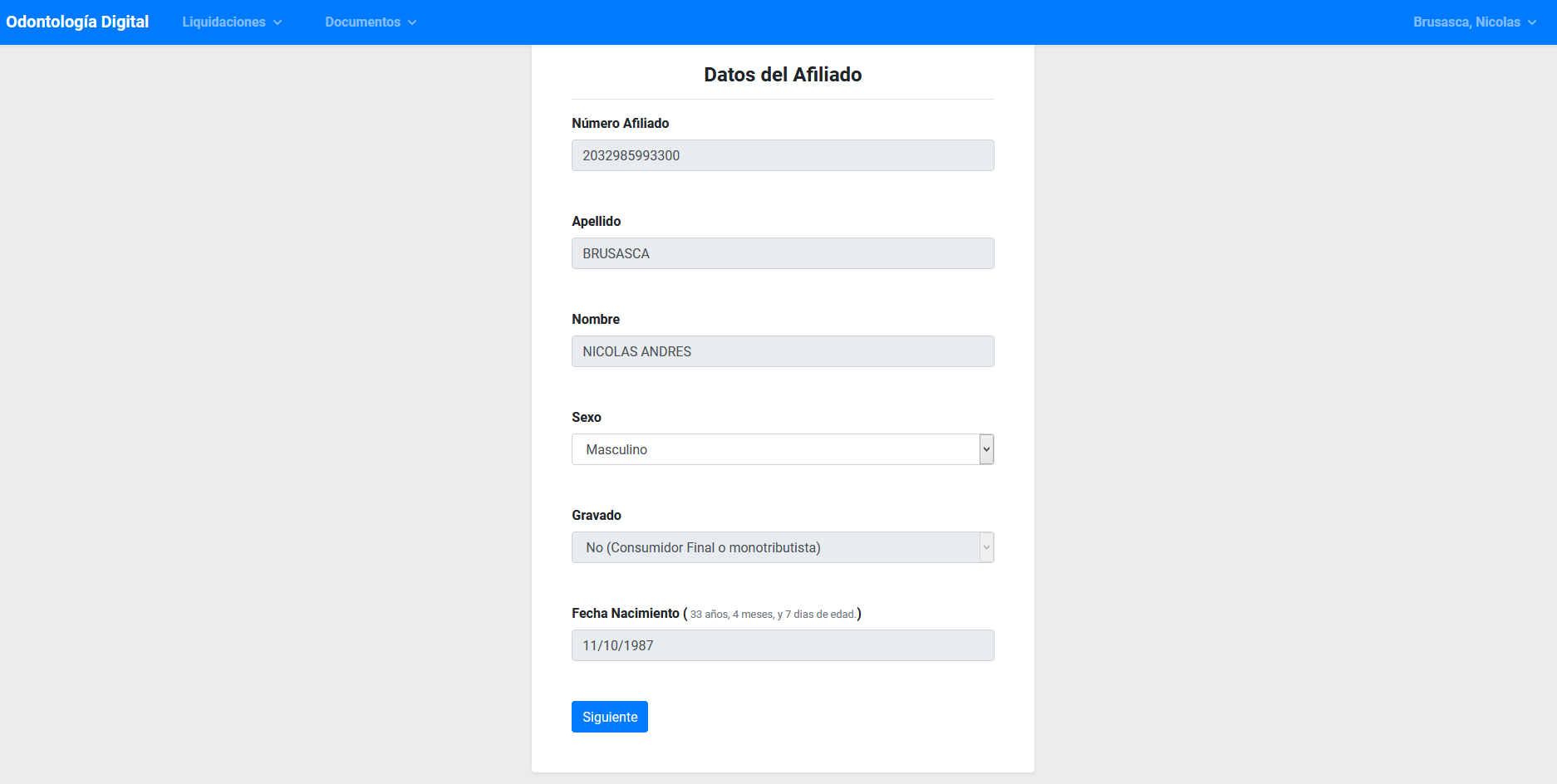Click the chevron beside Documentos
The height and width of the screenshot is (784, 1557).
tap(412, 22)
